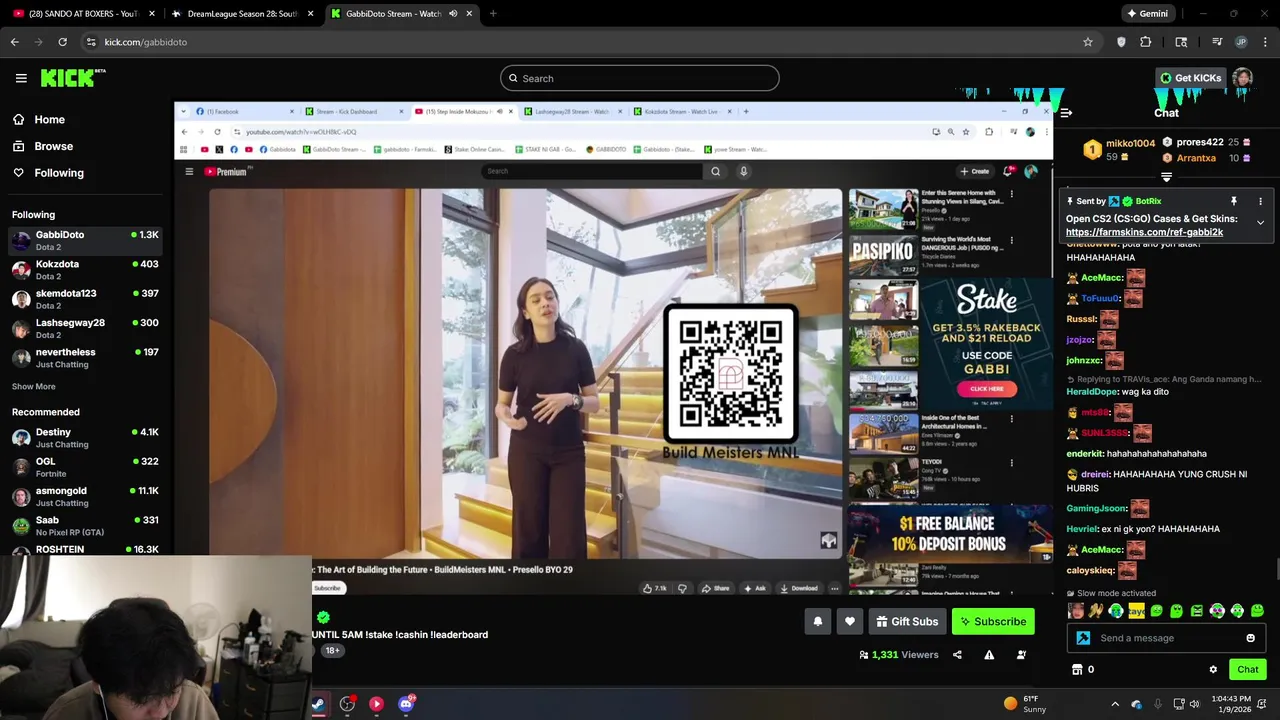
Task: Click the KICK logo
Action: (73, 78)
